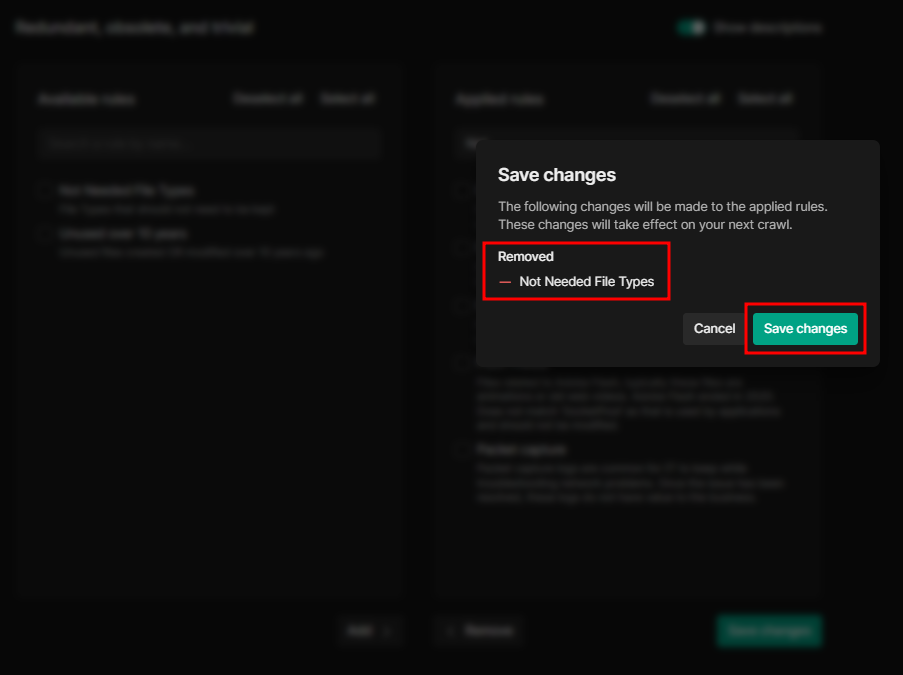Click Deselect all in Available rules panel
This screenshot has width=903, height=675.
(x=267, y=99)
